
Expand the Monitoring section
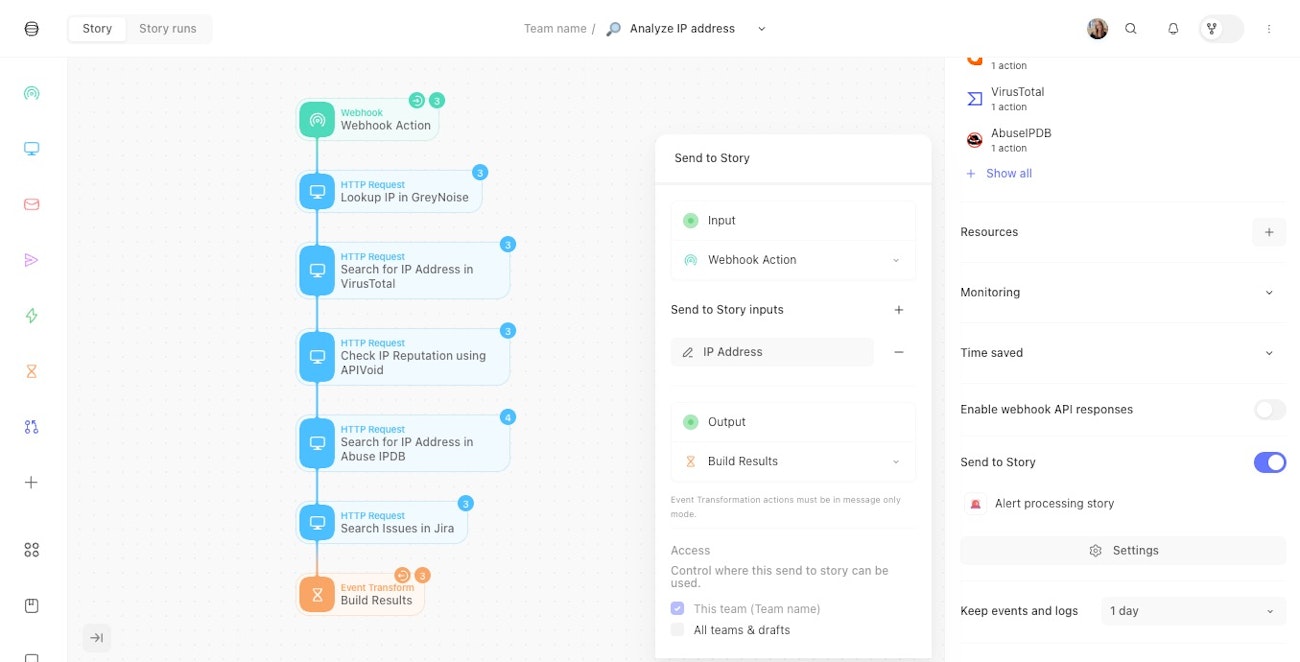1268,293
